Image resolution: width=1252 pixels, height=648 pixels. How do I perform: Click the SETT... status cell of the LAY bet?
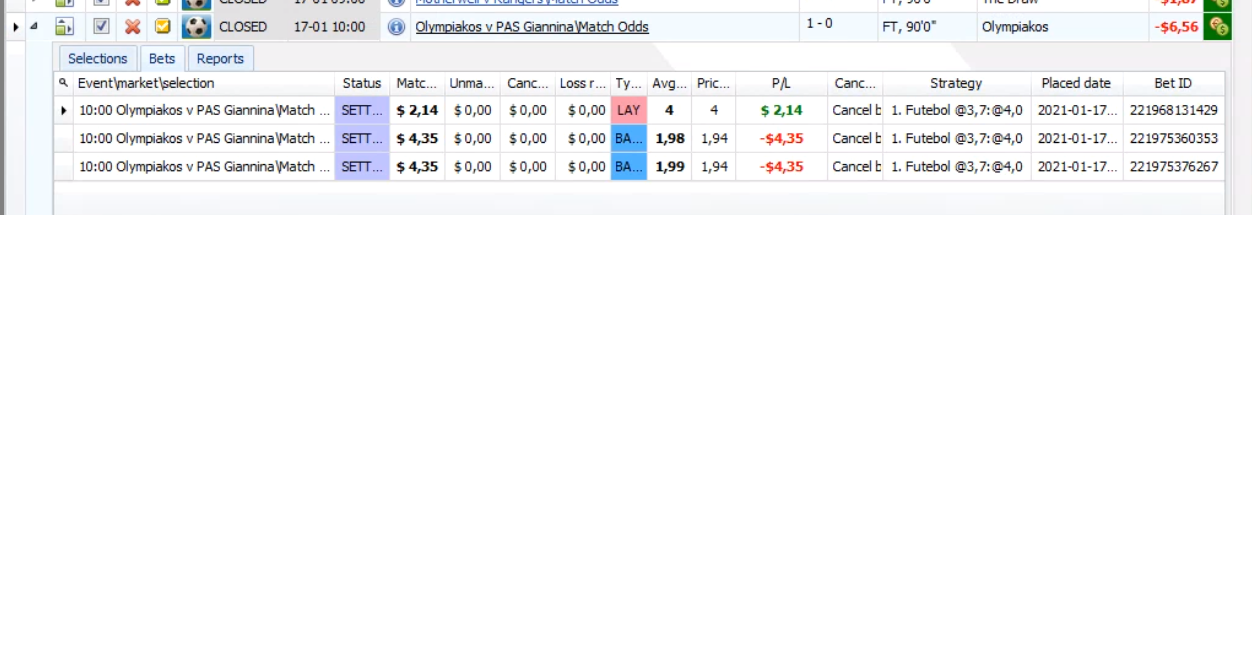[x=362, y=110]
